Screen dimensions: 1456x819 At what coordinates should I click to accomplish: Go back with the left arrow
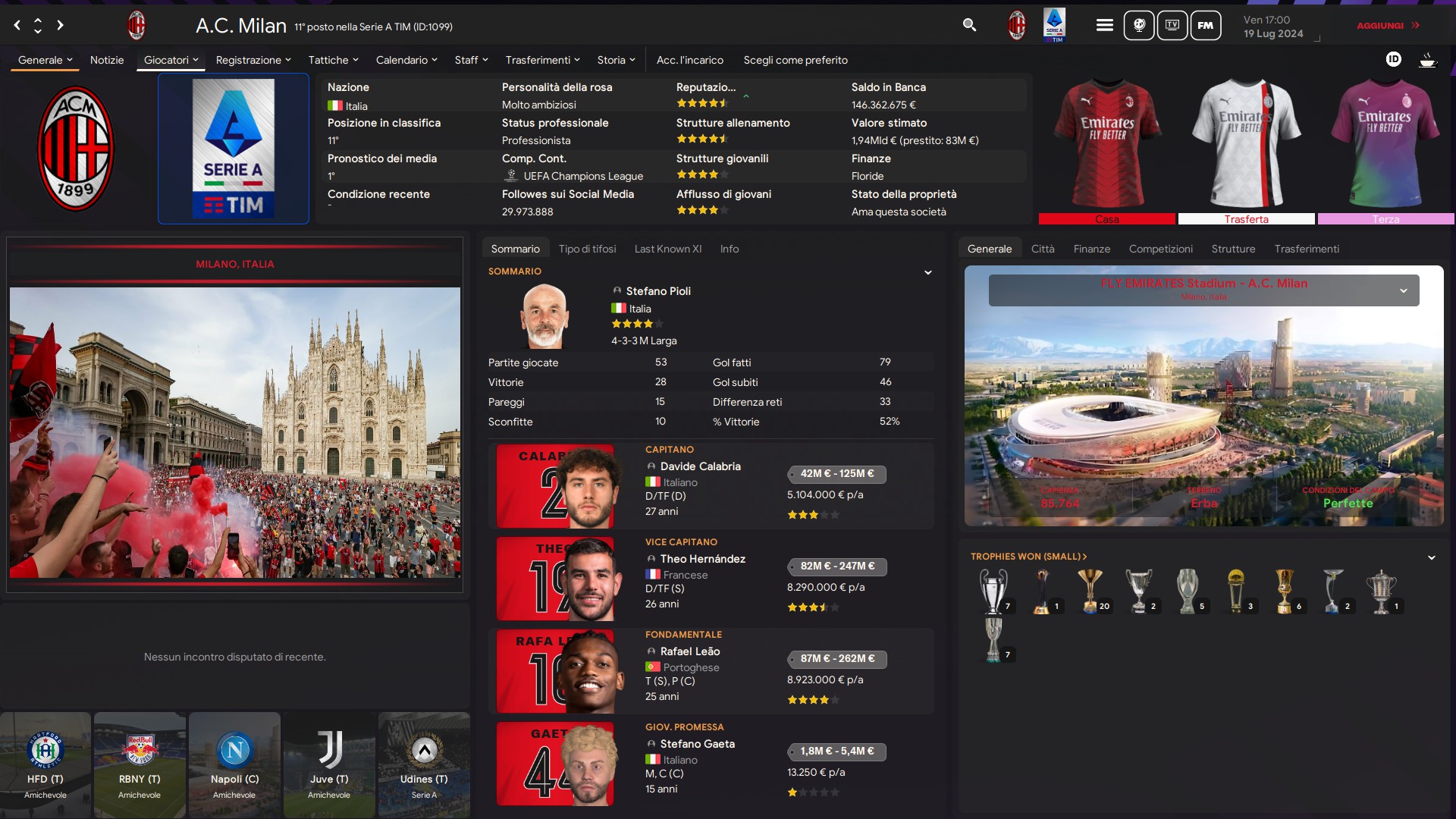17,25
